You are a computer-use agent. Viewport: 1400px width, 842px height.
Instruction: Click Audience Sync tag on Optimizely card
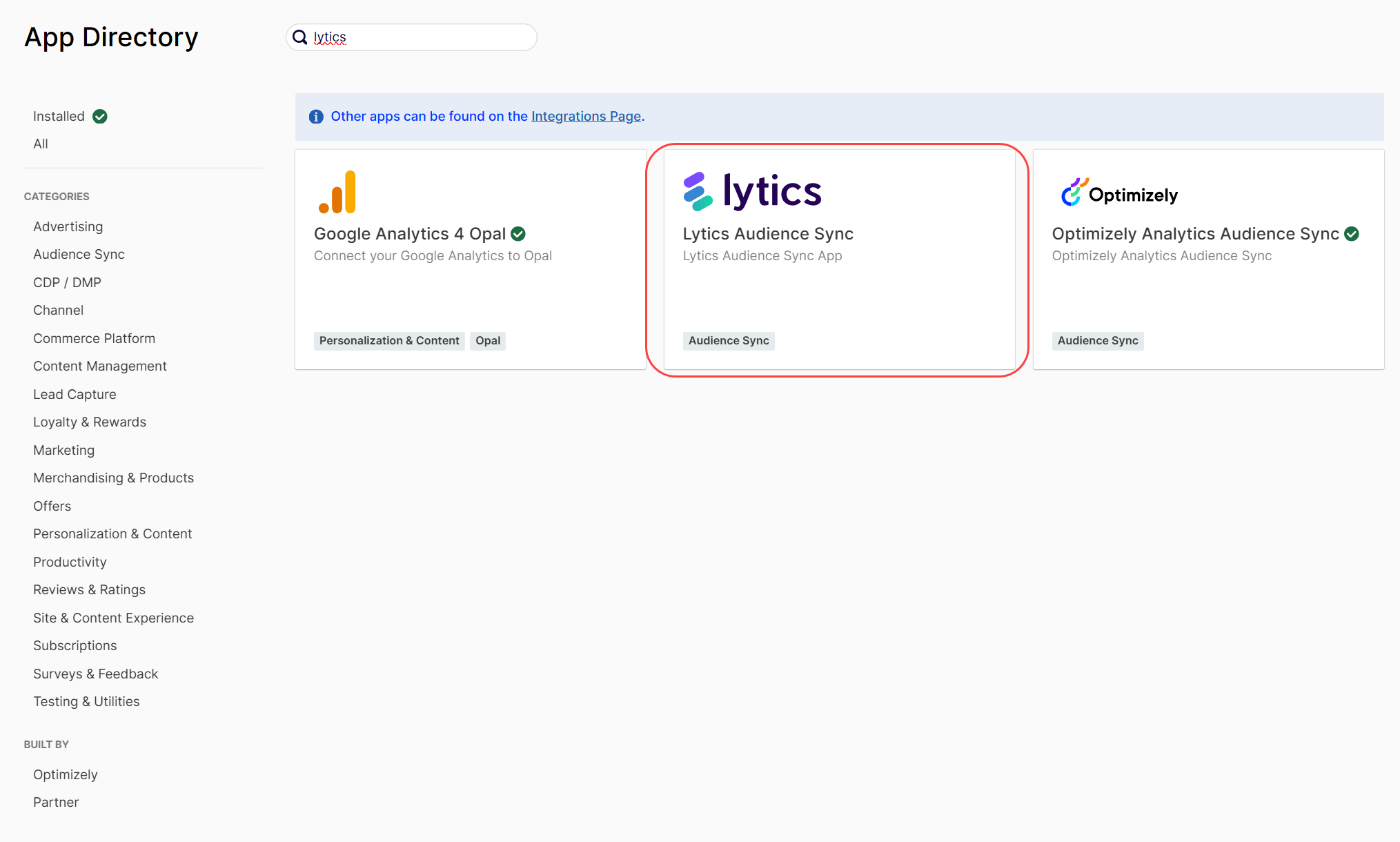coord(1098,341)
